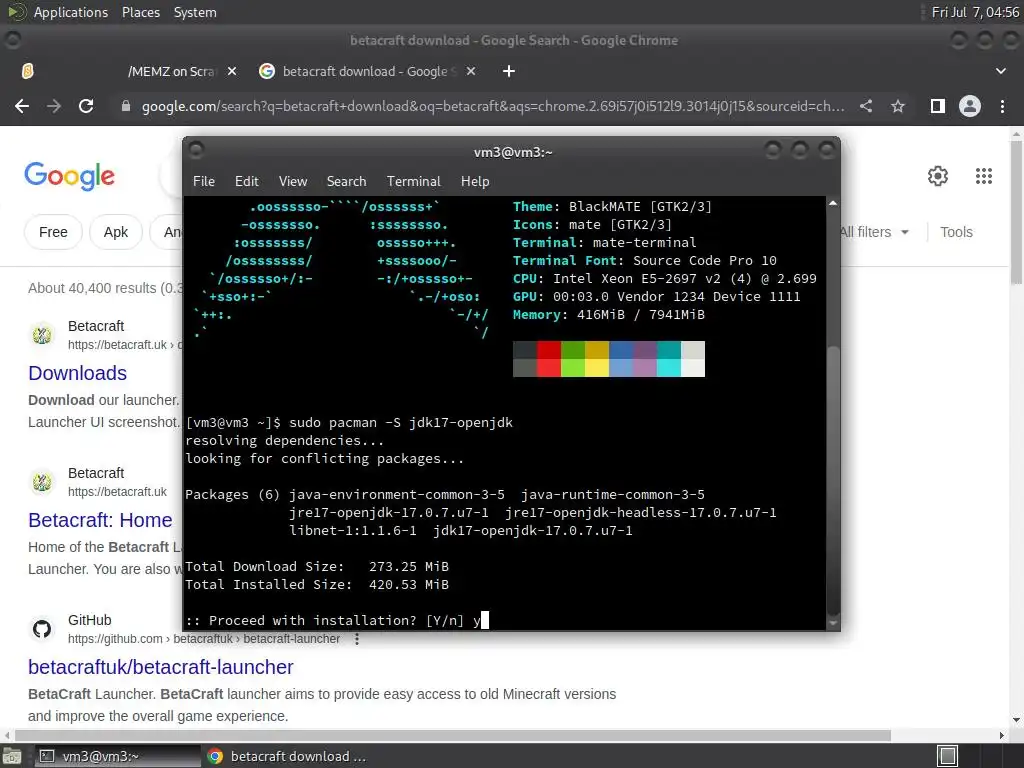Click the date and time clock

click(975, 12)
